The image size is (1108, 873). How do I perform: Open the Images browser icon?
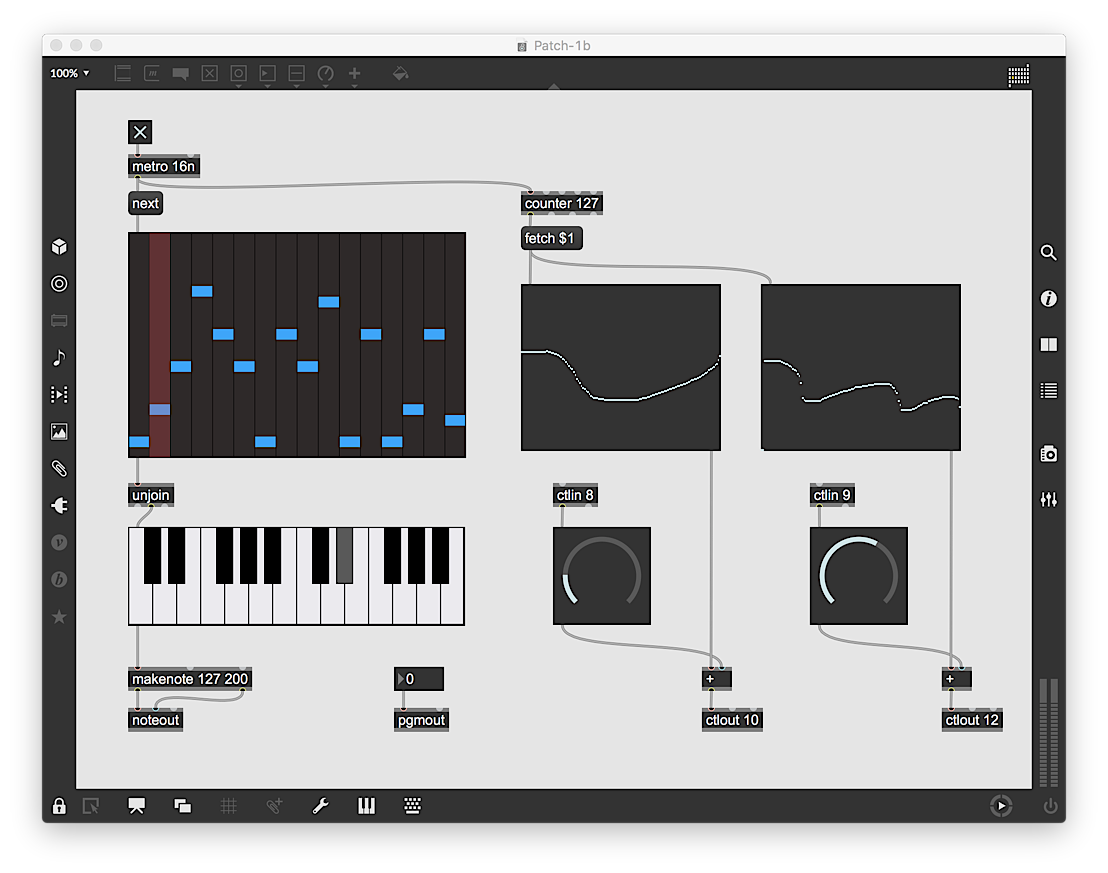tap(59, 431)
